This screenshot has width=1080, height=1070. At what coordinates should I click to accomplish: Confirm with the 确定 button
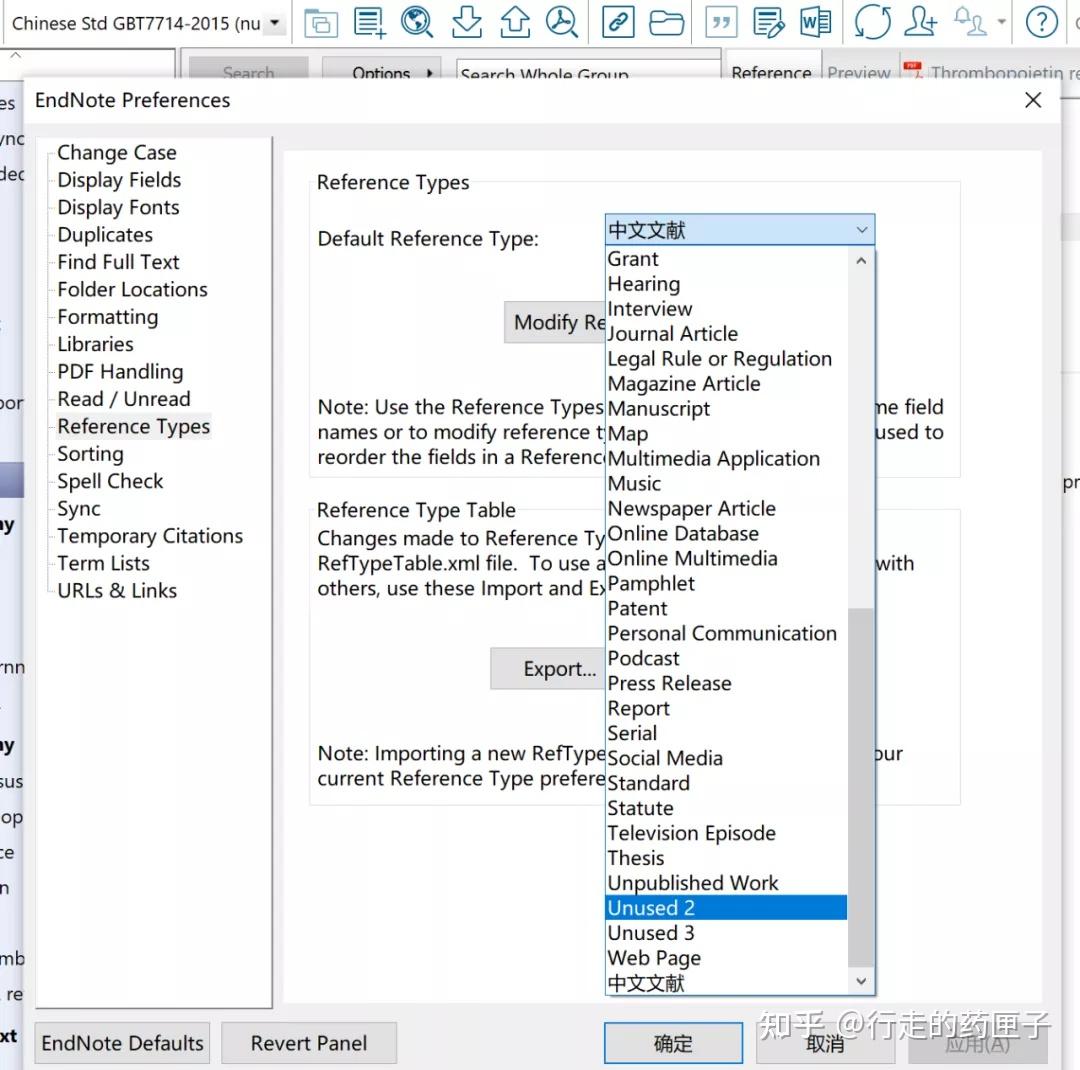point(673,1043)
